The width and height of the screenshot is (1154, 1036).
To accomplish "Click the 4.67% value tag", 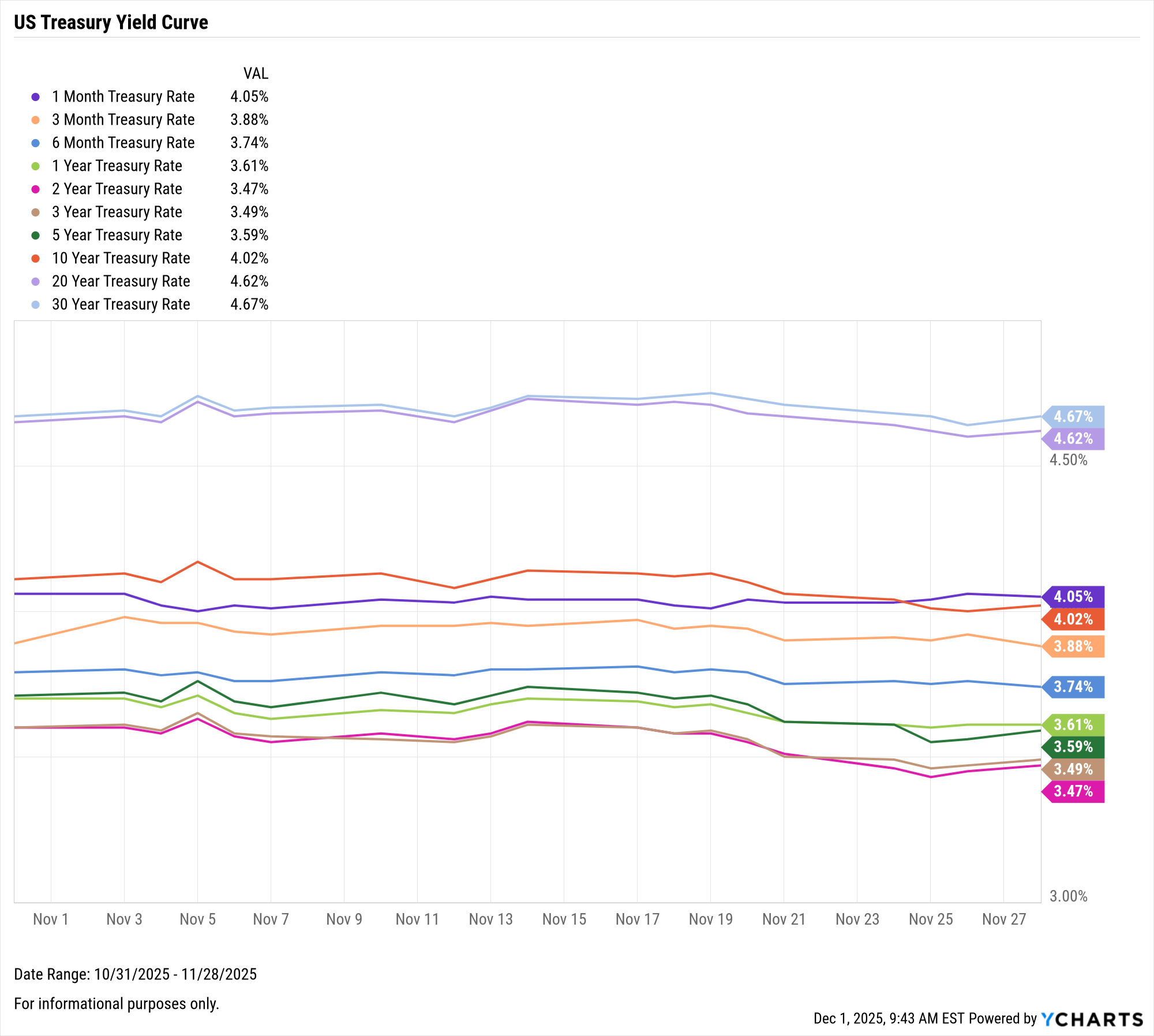I will click(1073, 416).
